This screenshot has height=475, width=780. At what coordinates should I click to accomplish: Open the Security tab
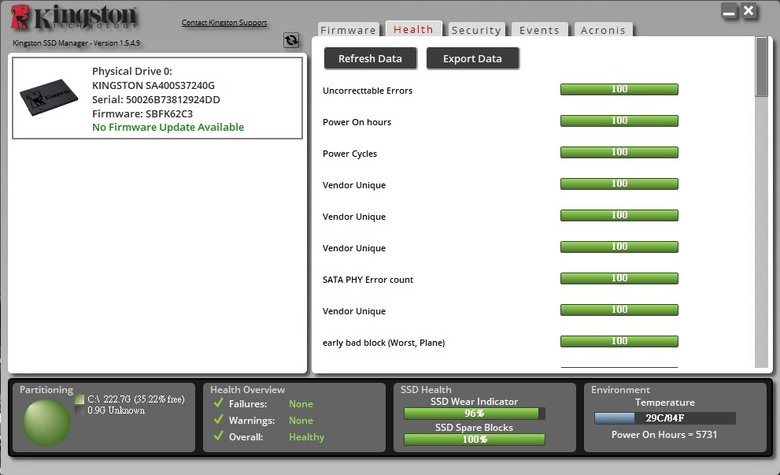tap(476, 30)
